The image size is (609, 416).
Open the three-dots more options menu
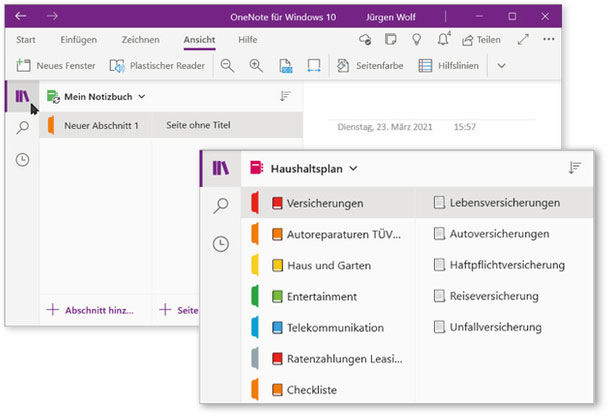tap(549, 39)
